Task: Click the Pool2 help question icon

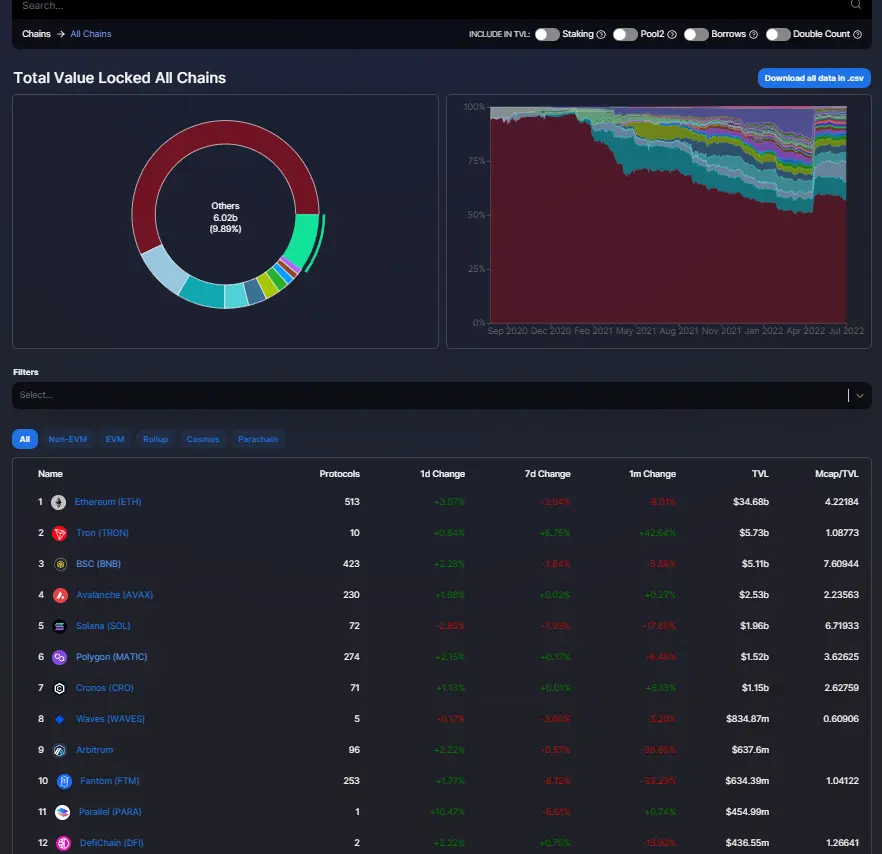Action: [672, 34]
